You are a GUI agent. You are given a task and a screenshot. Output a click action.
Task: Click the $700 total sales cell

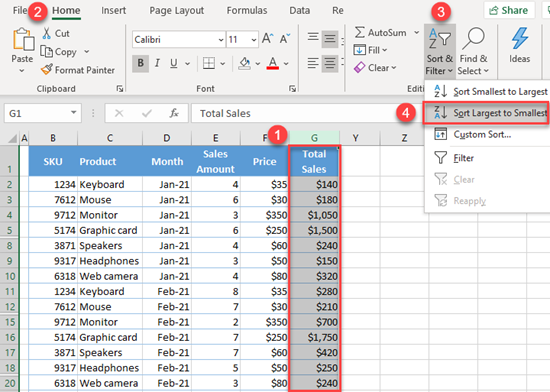[x=314, y=322]
